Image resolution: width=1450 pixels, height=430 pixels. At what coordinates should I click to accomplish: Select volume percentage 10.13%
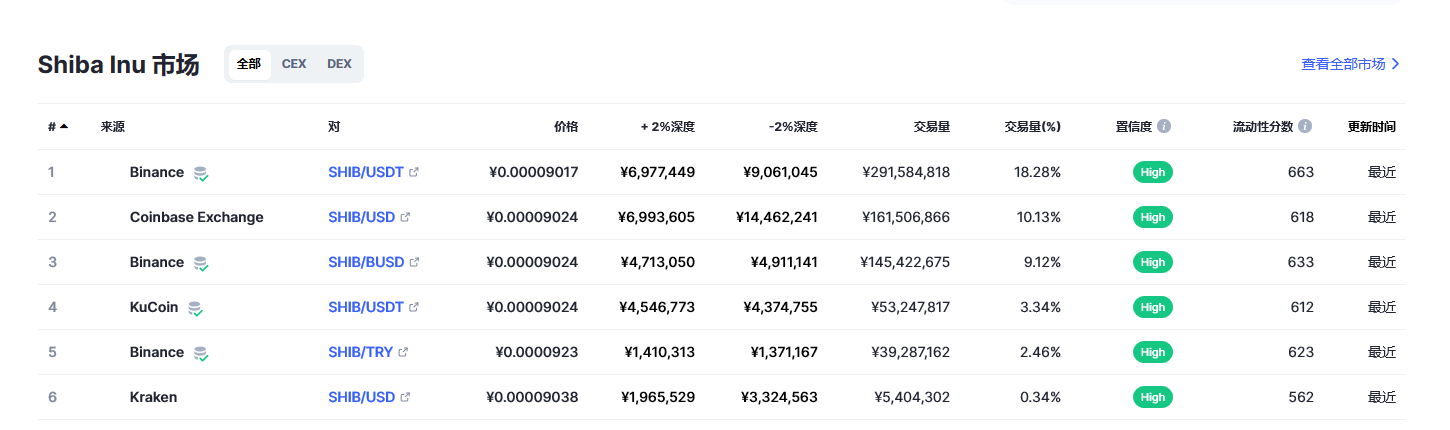(x=1038, y=217)
